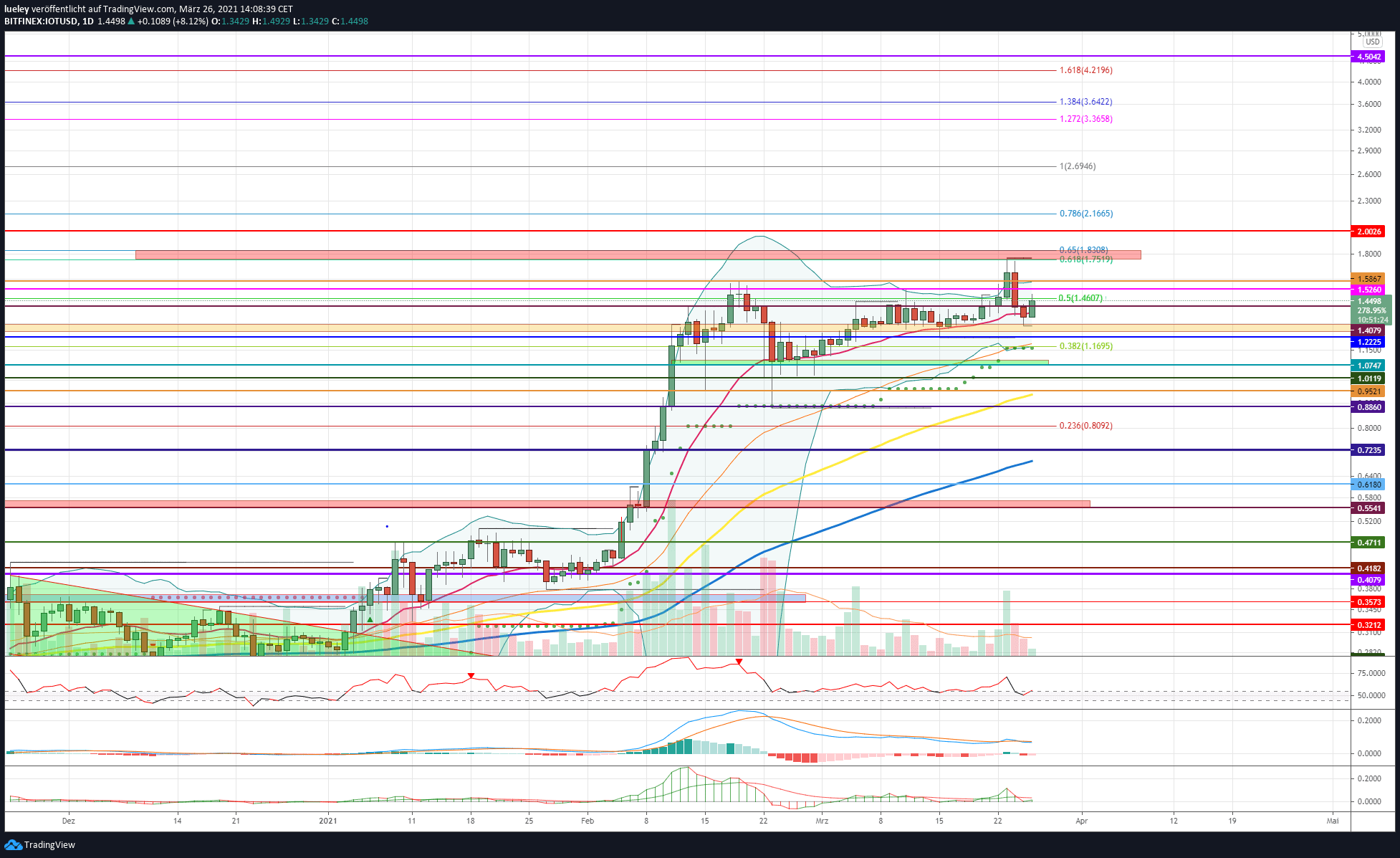The width and height of the screenshot is (1400, 858).
Task: Select the red 0.3212 price label
Action: pos(1368,625)
